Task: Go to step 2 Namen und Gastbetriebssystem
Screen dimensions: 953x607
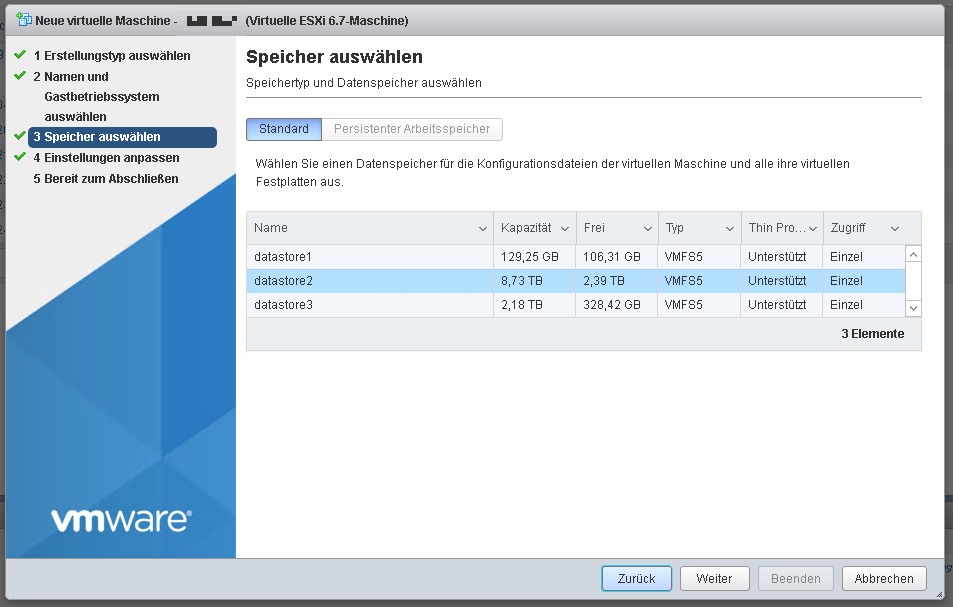Action: point(102,96)
